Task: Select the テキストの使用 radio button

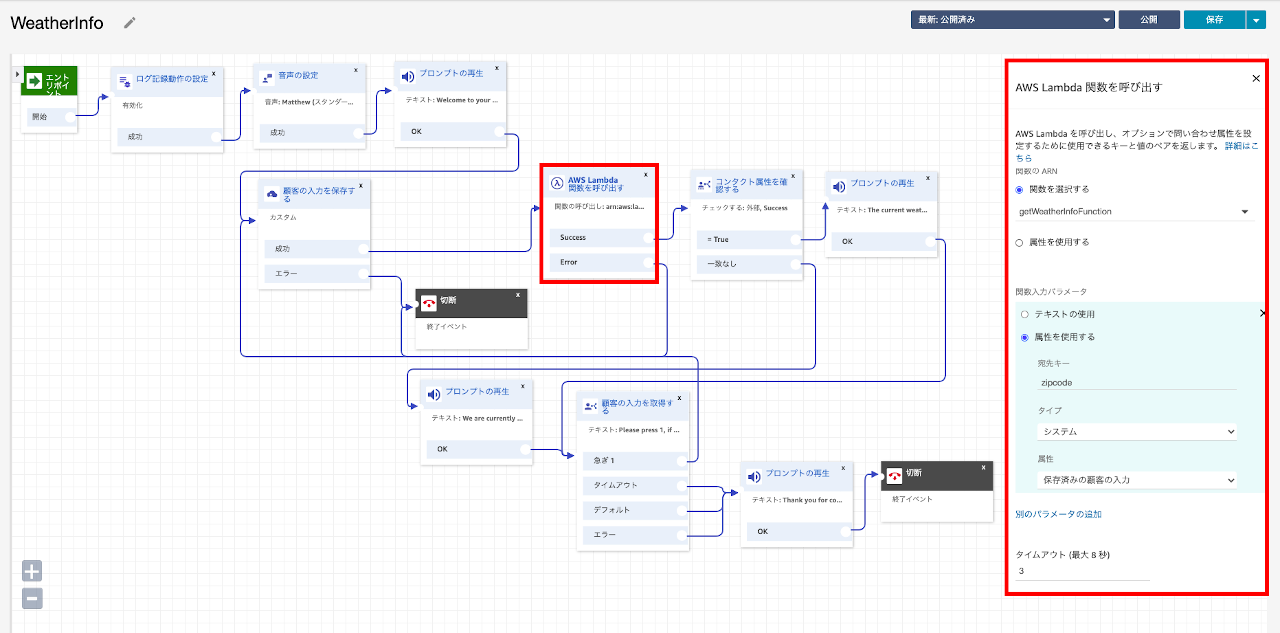Action: coord(1025,314)
